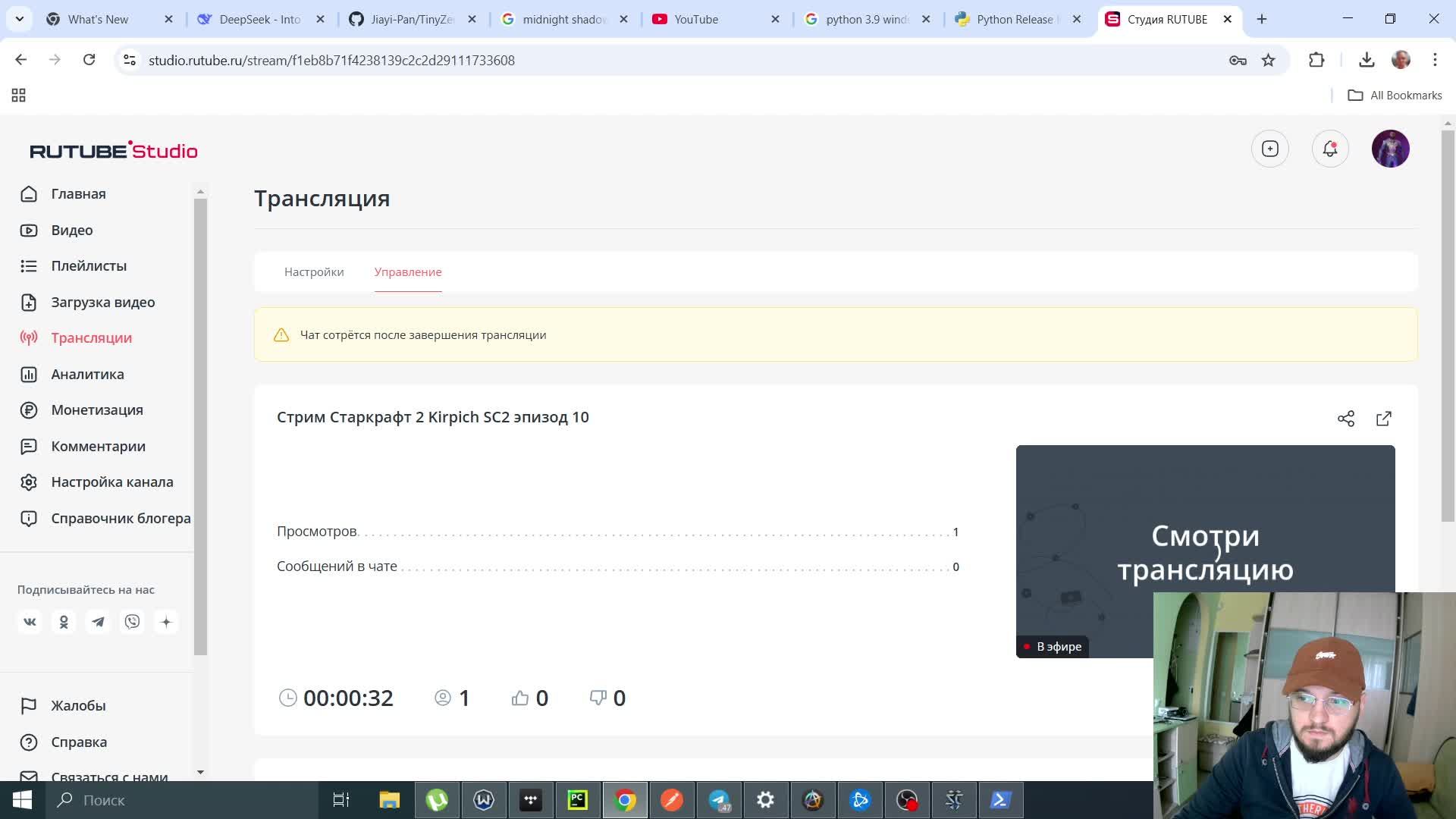Click the share icon for the stream
The width and height of the screenshot is (1456, 819).
[1346, 418]
